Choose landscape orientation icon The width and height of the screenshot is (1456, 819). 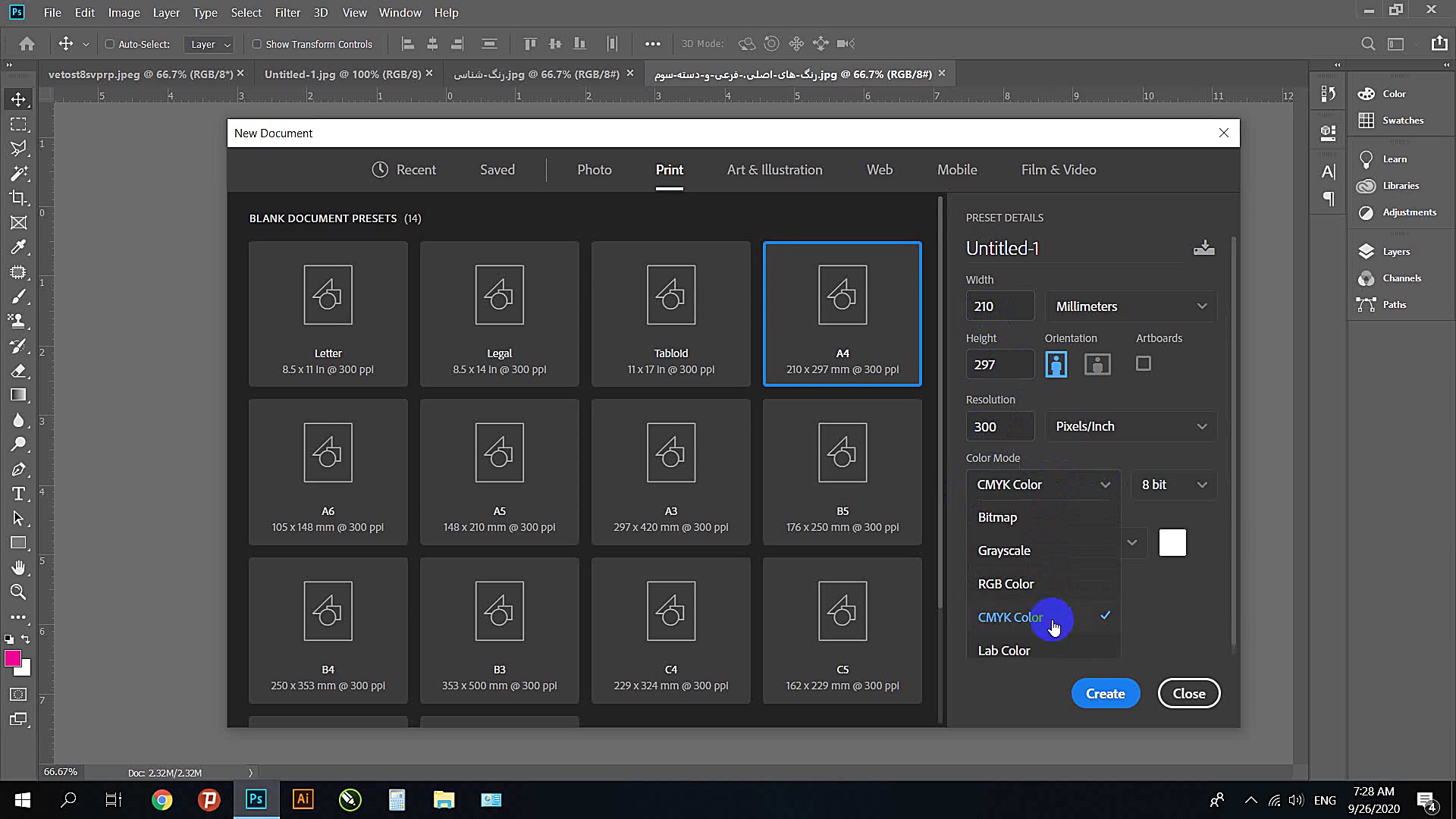(x=1097, y=365)
